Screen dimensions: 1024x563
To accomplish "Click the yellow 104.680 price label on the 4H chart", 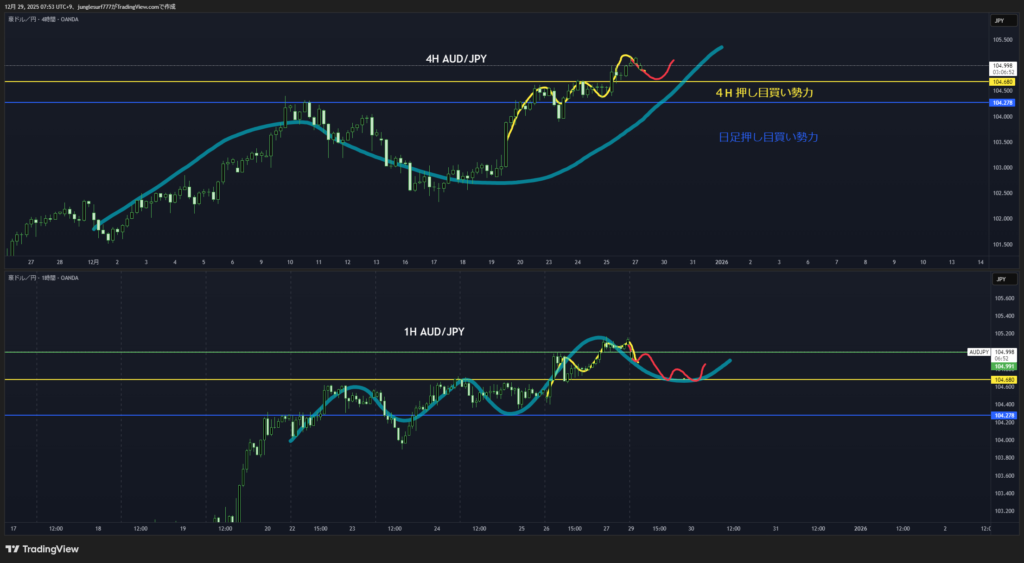I will tap(1002, 81).
